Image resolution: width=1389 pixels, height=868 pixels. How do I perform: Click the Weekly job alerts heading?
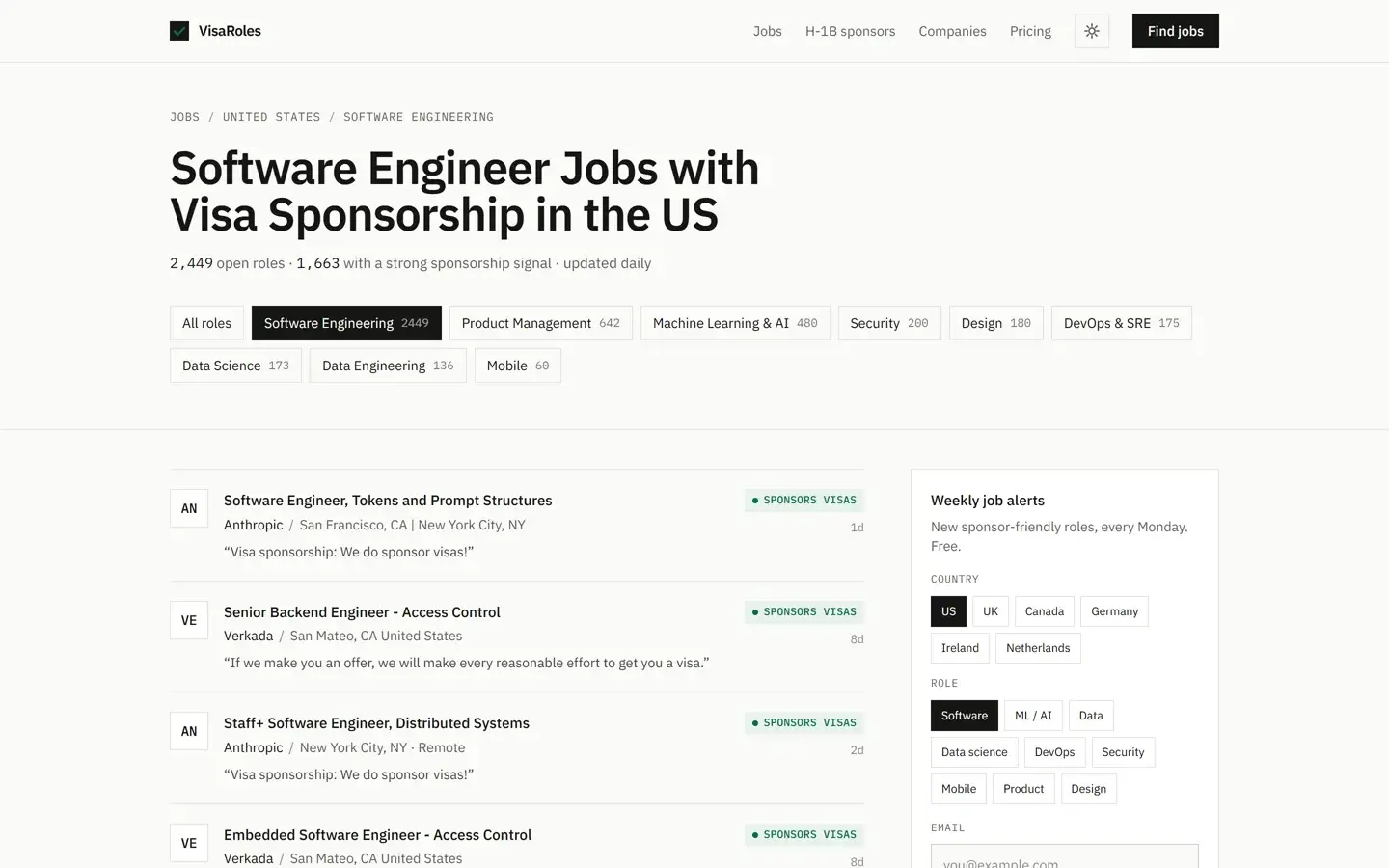tap(988, 501)
